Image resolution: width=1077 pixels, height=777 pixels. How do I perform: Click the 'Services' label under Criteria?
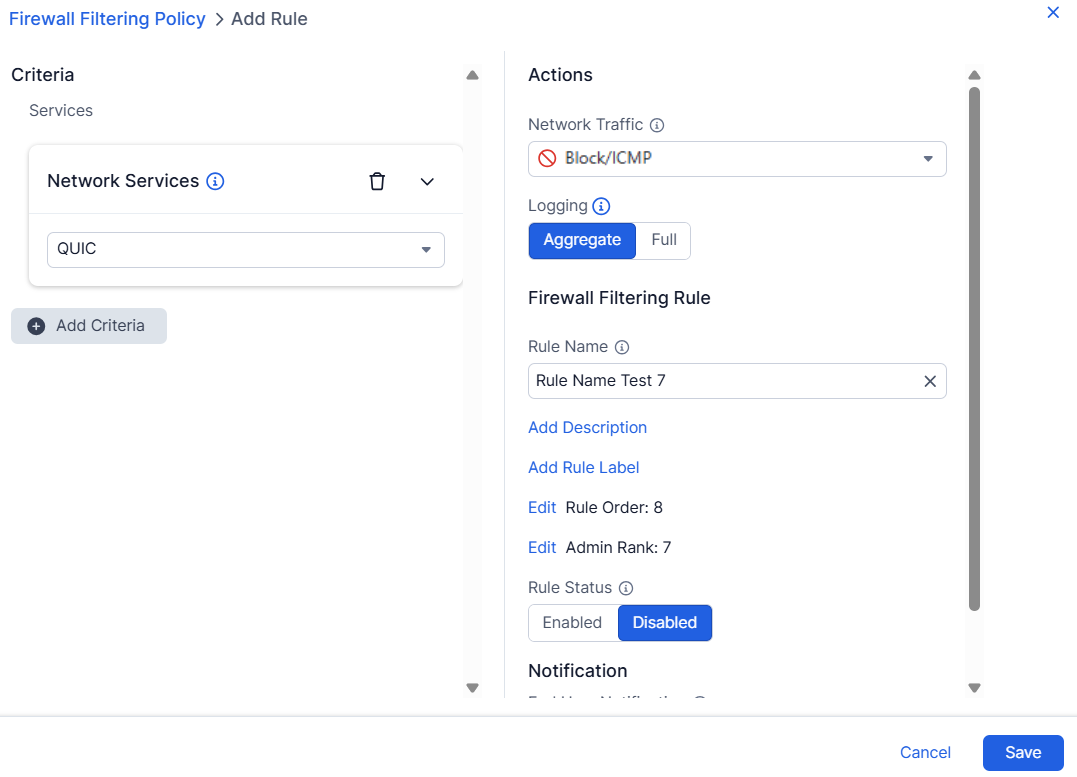pos(60,111)
